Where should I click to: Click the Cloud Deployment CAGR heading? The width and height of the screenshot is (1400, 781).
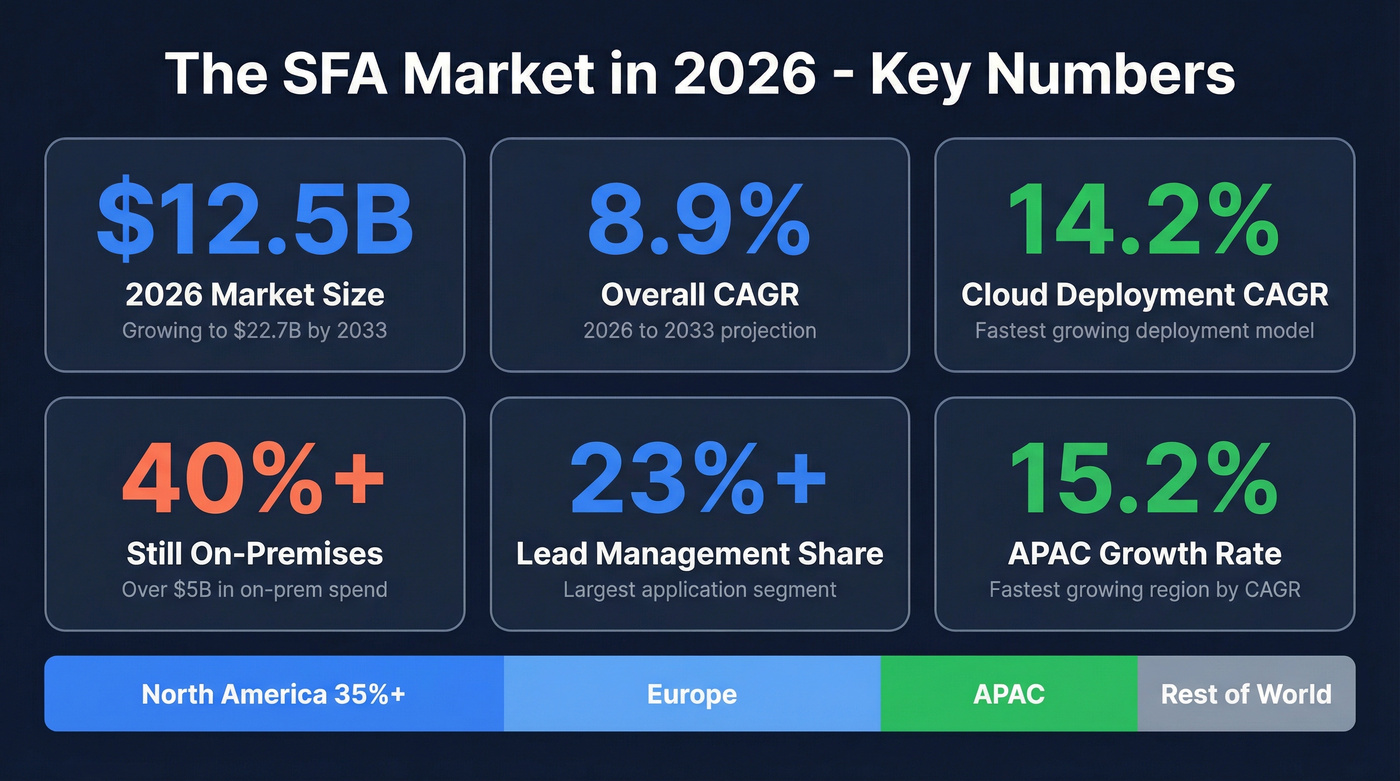(x=1144, y=295)
